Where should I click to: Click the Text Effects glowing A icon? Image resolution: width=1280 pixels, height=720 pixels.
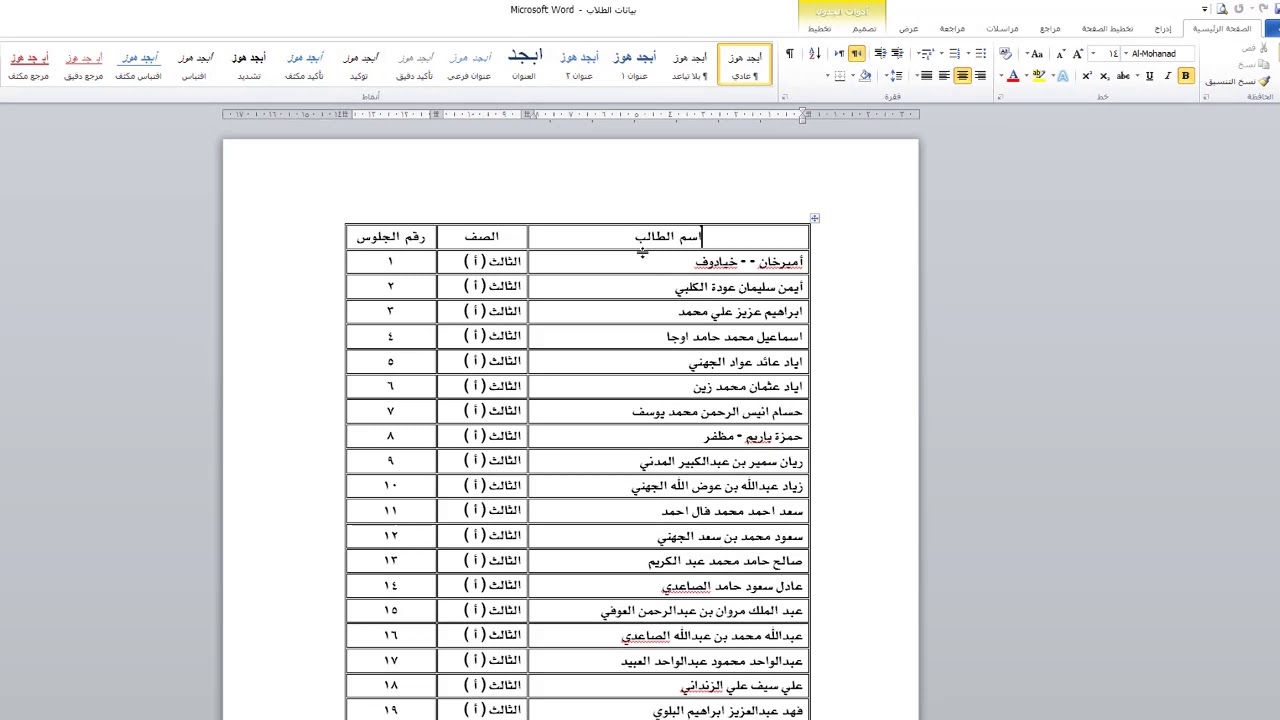pyautogui.click(x=1063, y=76)
